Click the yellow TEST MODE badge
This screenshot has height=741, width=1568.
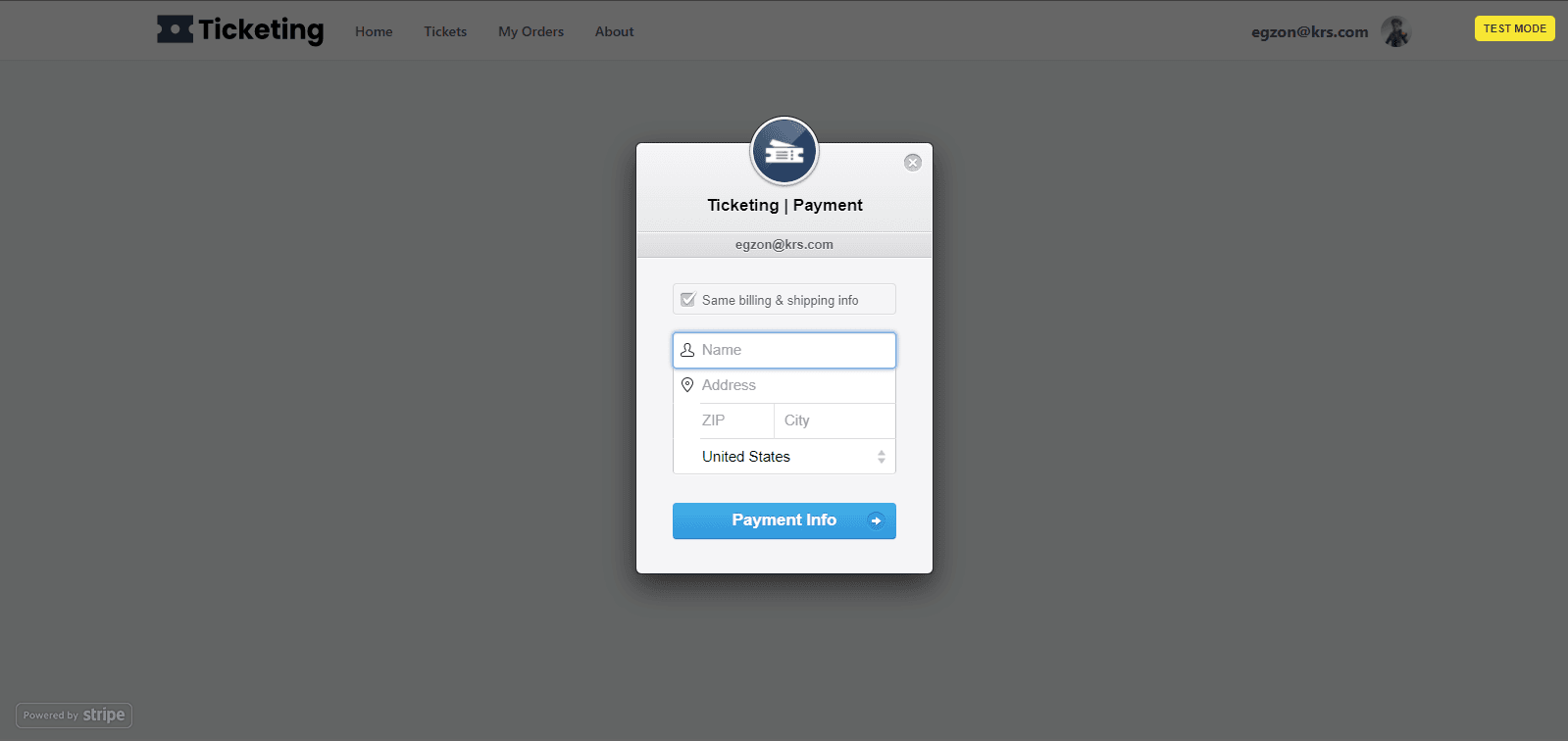[1514, 28]
